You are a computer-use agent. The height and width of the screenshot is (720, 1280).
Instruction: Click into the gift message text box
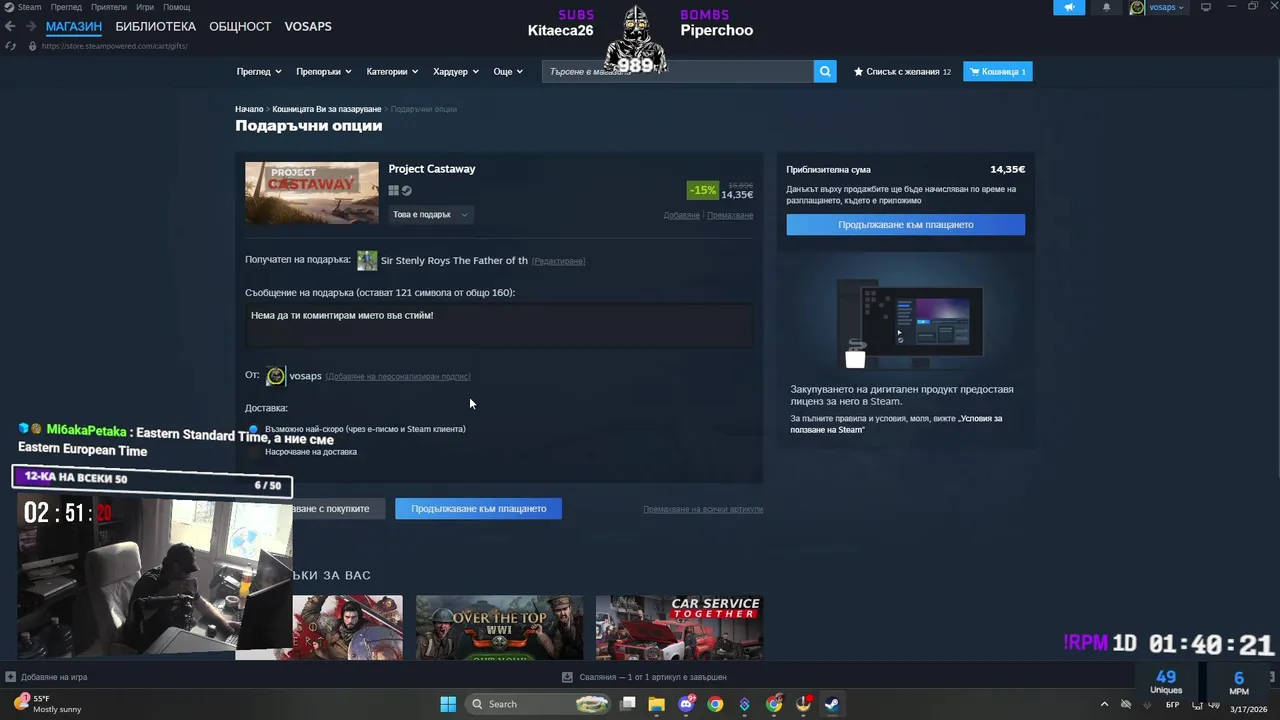click(x=499, y=326)
